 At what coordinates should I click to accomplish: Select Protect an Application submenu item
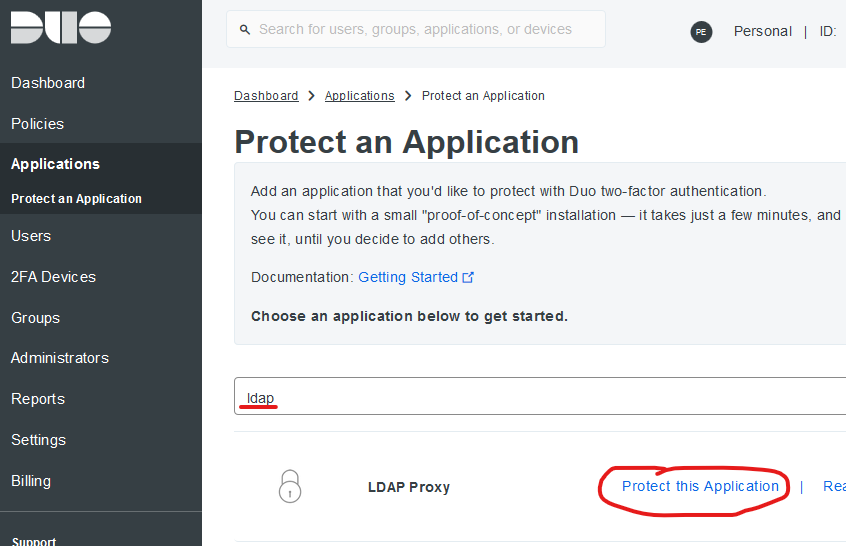click(x=77, y=199)
